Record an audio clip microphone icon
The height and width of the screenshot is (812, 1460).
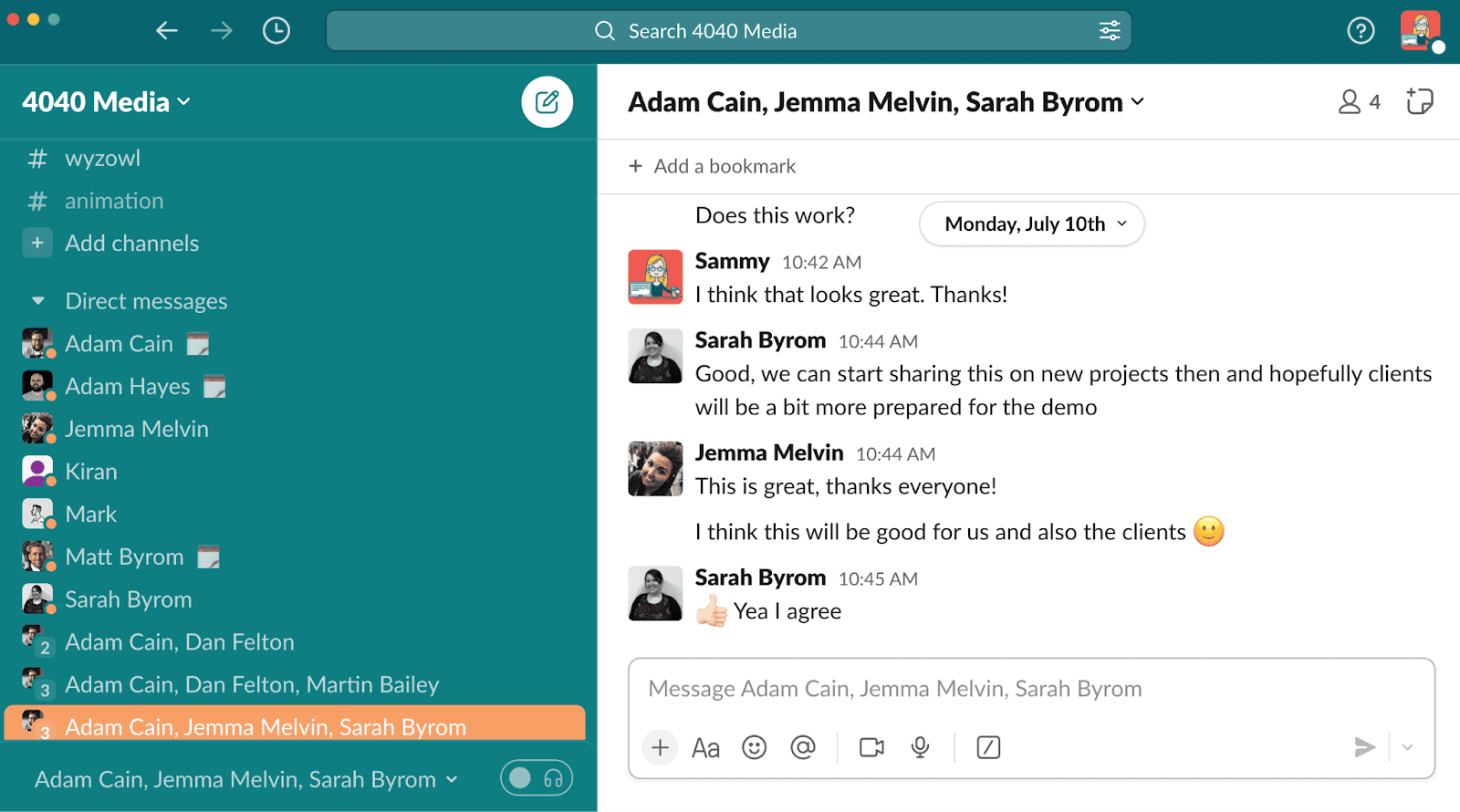[920, 748]
